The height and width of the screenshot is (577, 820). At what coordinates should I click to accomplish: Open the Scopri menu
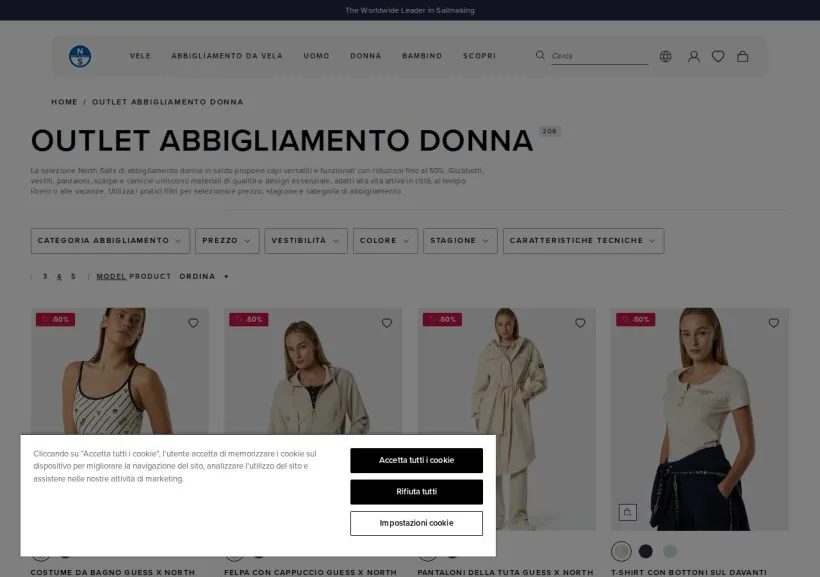(x=479, y=56)
